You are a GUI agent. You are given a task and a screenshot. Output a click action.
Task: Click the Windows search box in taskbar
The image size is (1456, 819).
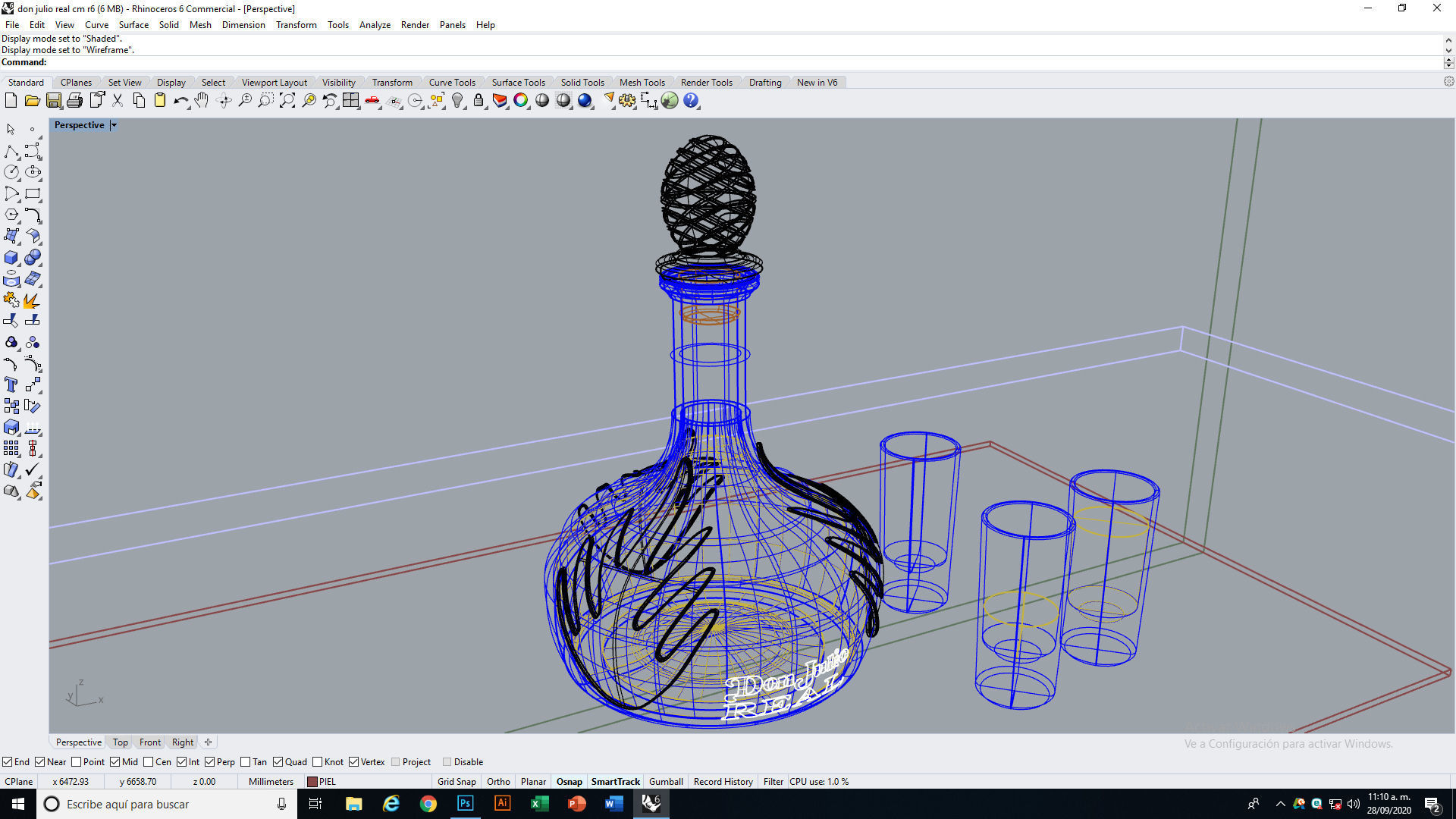[165, 804]
